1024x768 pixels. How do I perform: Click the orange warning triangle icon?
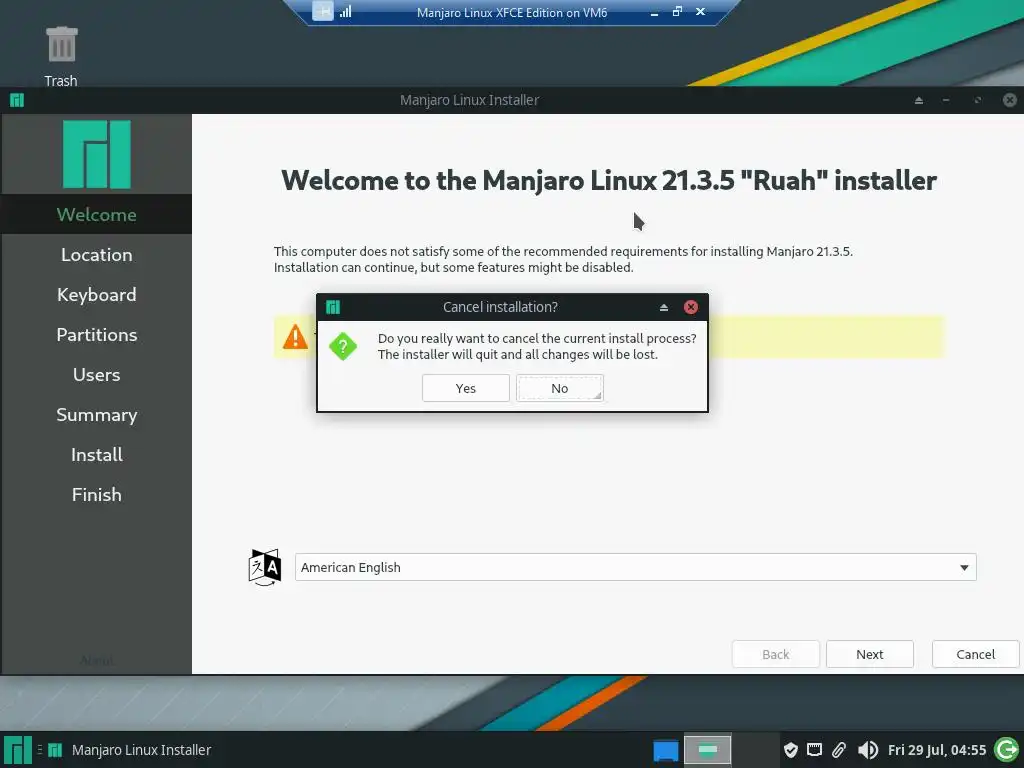pyautogui.click(x=295, y=337)
